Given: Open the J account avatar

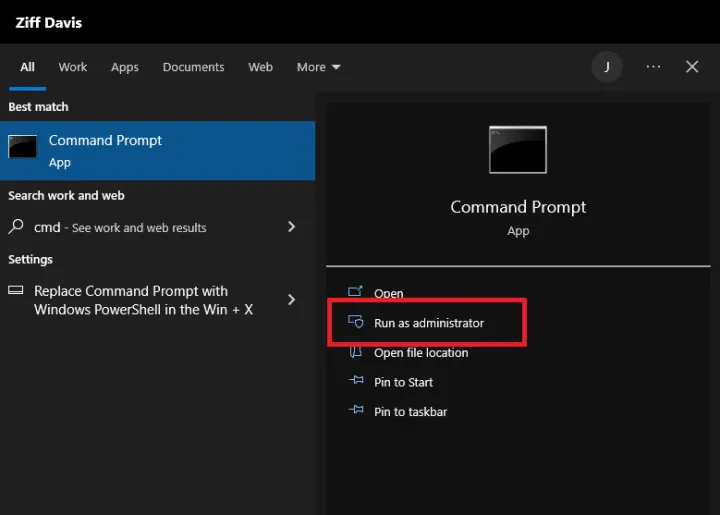Looking at the screenshot, I should coord(606,67).
